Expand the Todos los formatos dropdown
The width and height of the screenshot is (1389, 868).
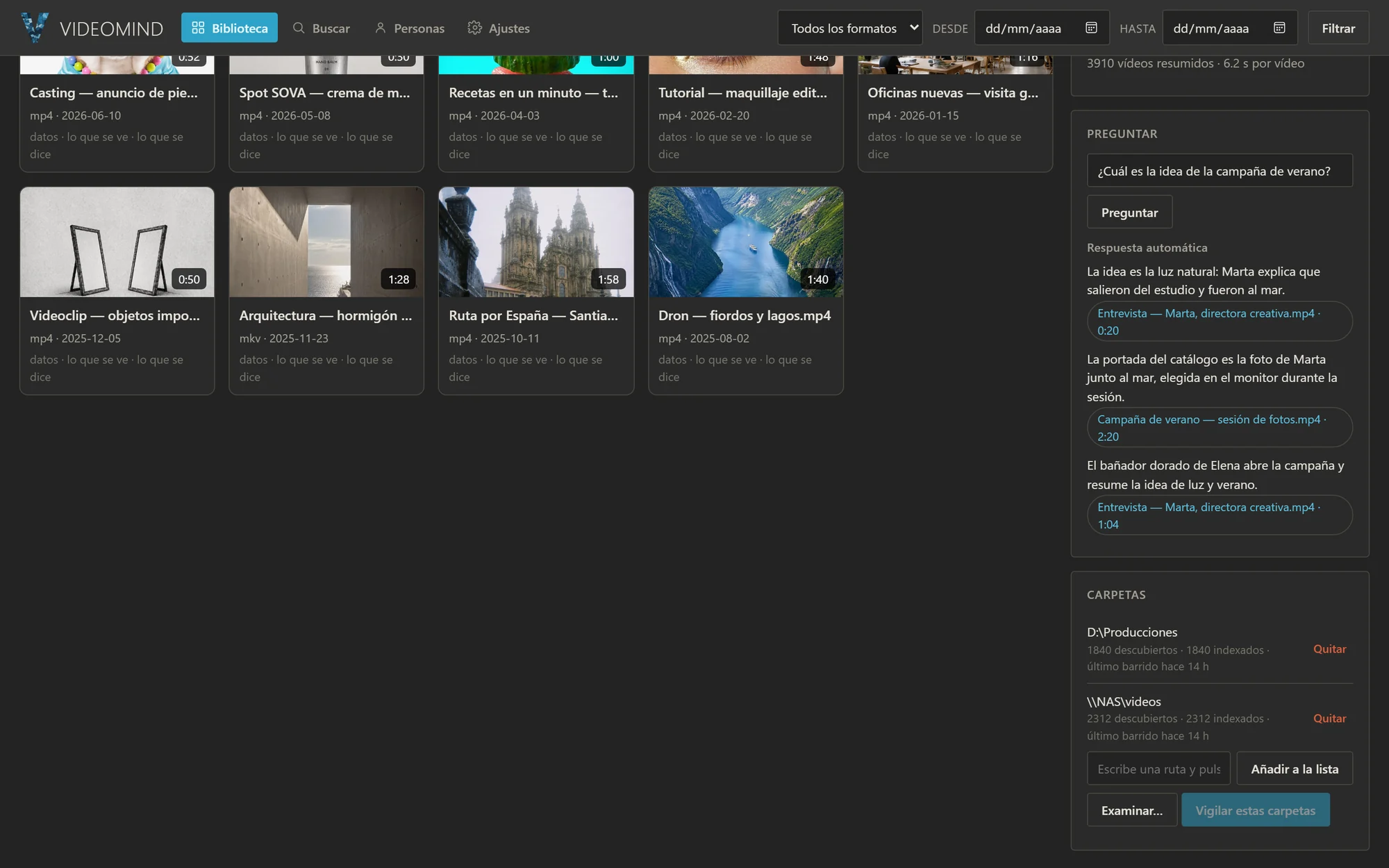click(850, 28)
